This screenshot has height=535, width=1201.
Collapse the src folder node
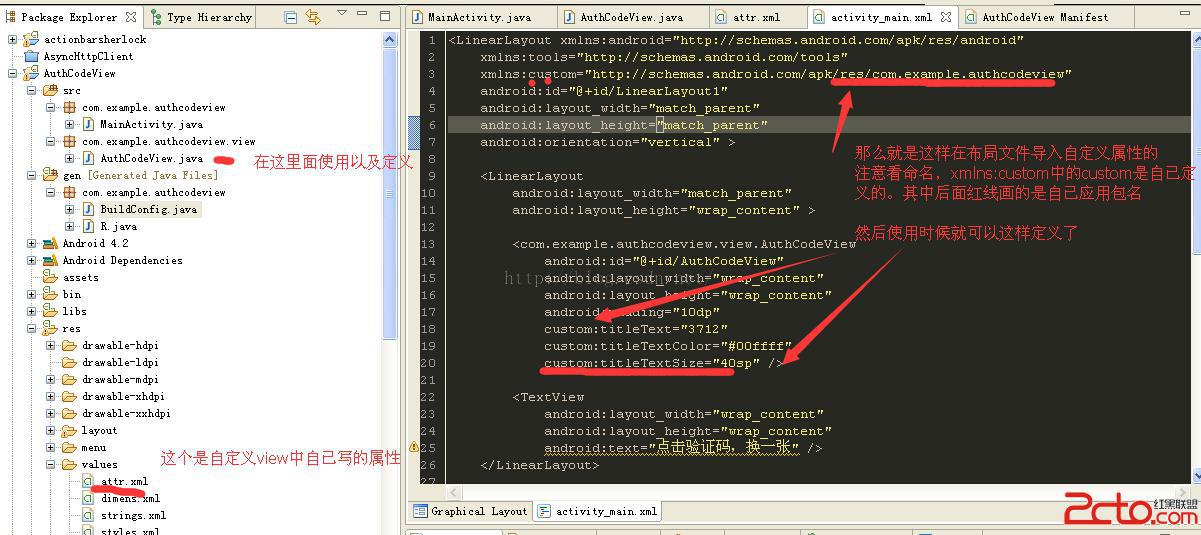coord(32,90)
